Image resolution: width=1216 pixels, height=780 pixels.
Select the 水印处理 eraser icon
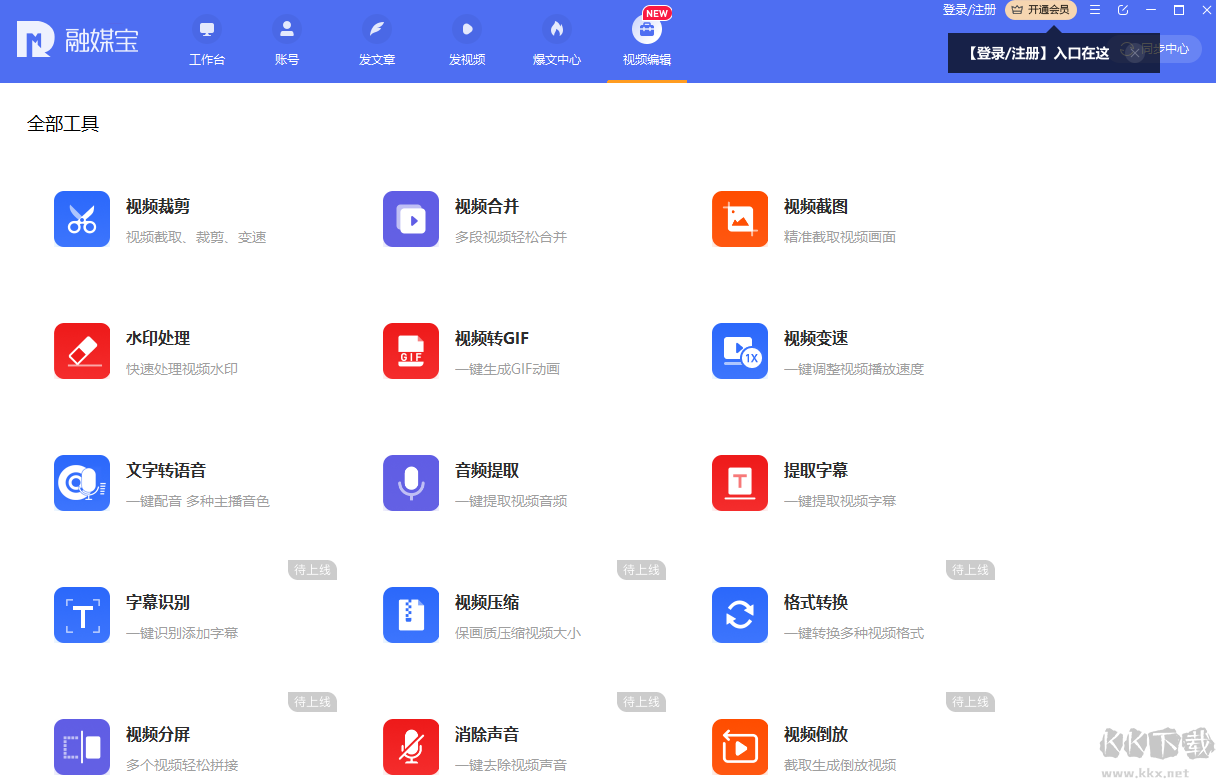[x=81, y=351]
